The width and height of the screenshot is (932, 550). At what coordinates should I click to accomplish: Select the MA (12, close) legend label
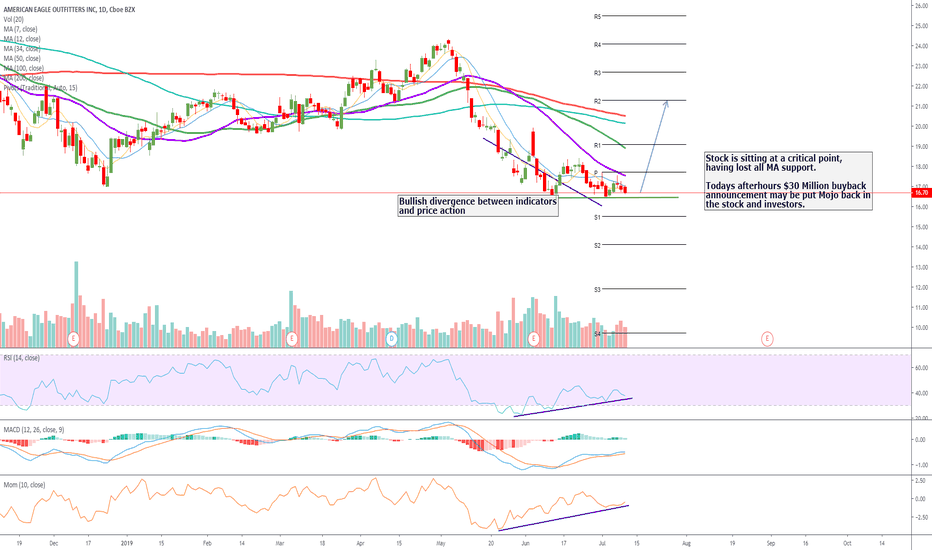(22, 39)
